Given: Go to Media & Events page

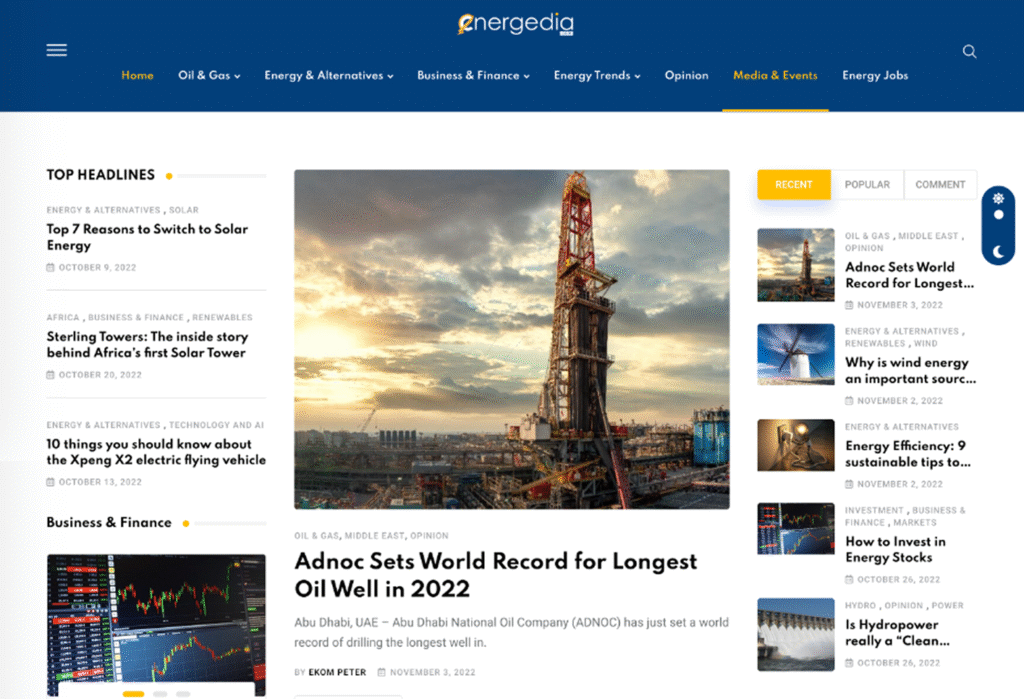Looking at the screenshot, I should [775, 76].
